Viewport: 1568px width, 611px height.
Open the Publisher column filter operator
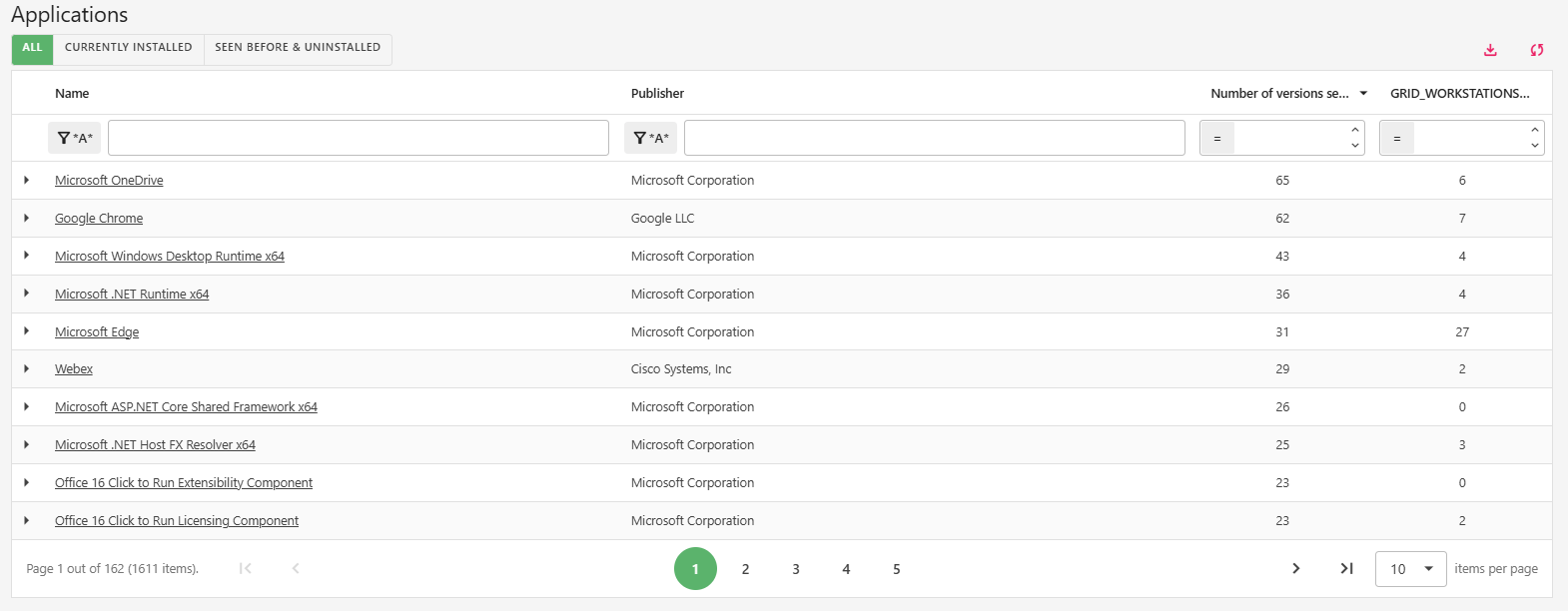point(650,138)
